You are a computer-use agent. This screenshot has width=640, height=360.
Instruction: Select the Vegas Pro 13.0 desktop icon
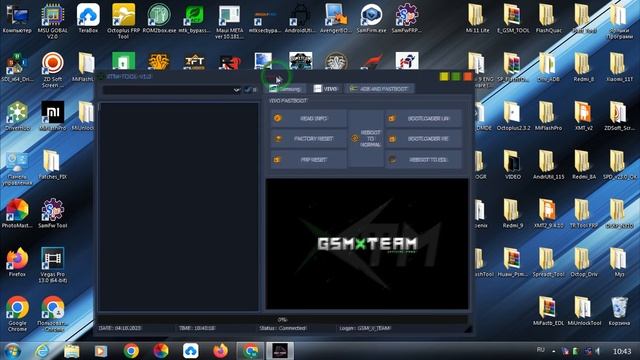53,265
